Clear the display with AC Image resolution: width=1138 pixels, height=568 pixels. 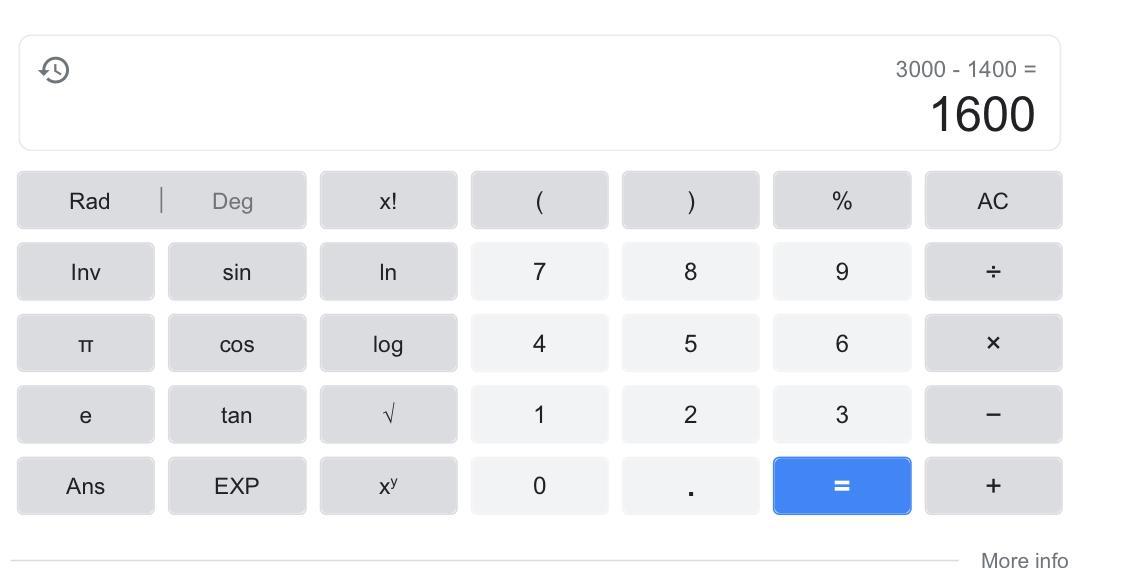click(x=992, y=201)
